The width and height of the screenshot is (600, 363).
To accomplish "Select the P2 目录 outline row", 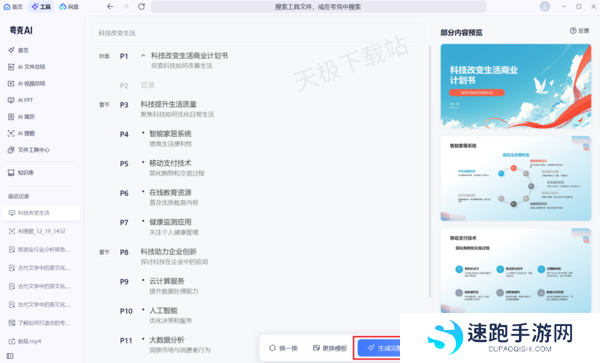I will (137, 85).
